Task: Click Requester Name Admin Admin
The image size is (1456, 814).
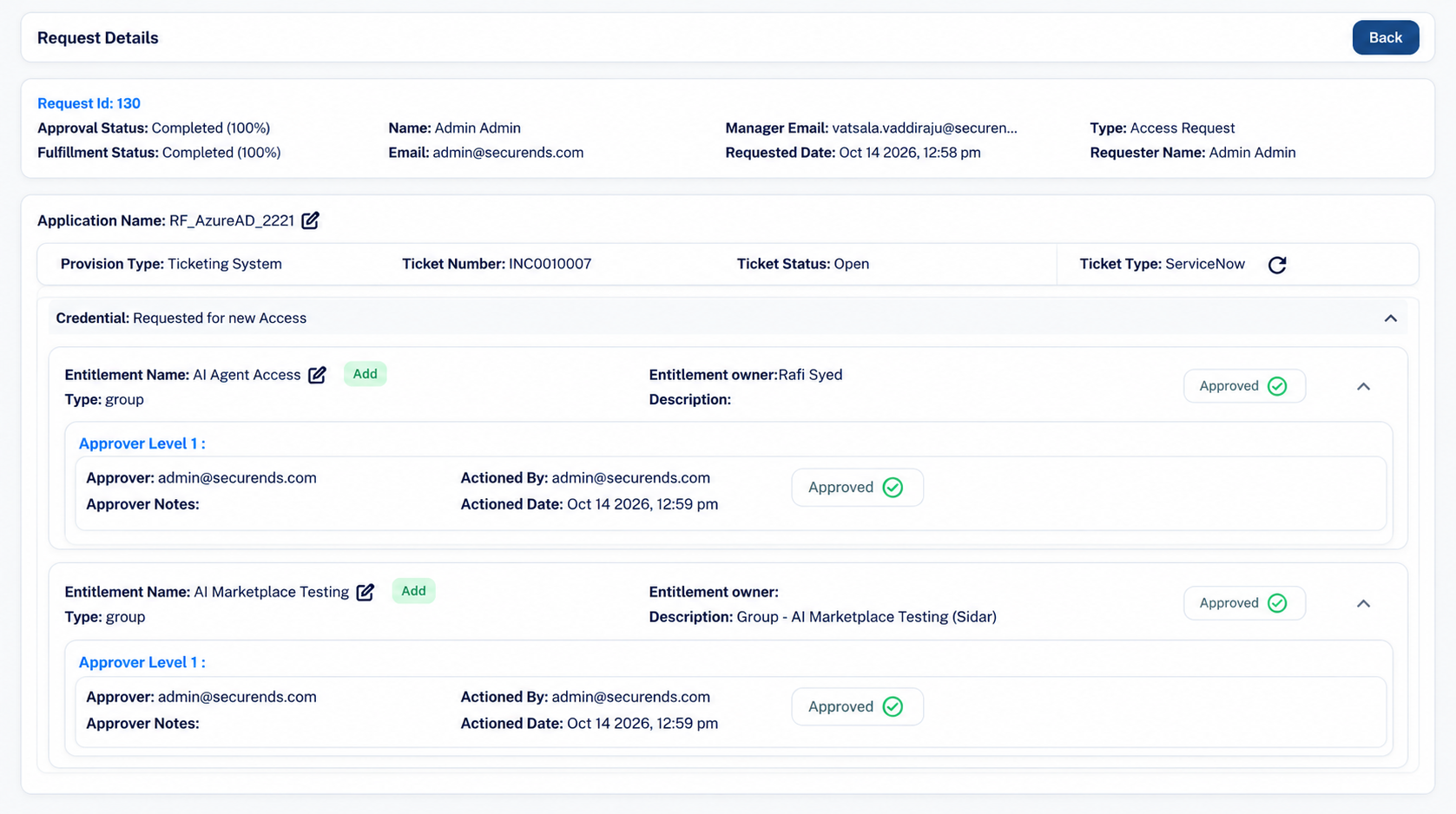Action: click(x=1193, y=153)
